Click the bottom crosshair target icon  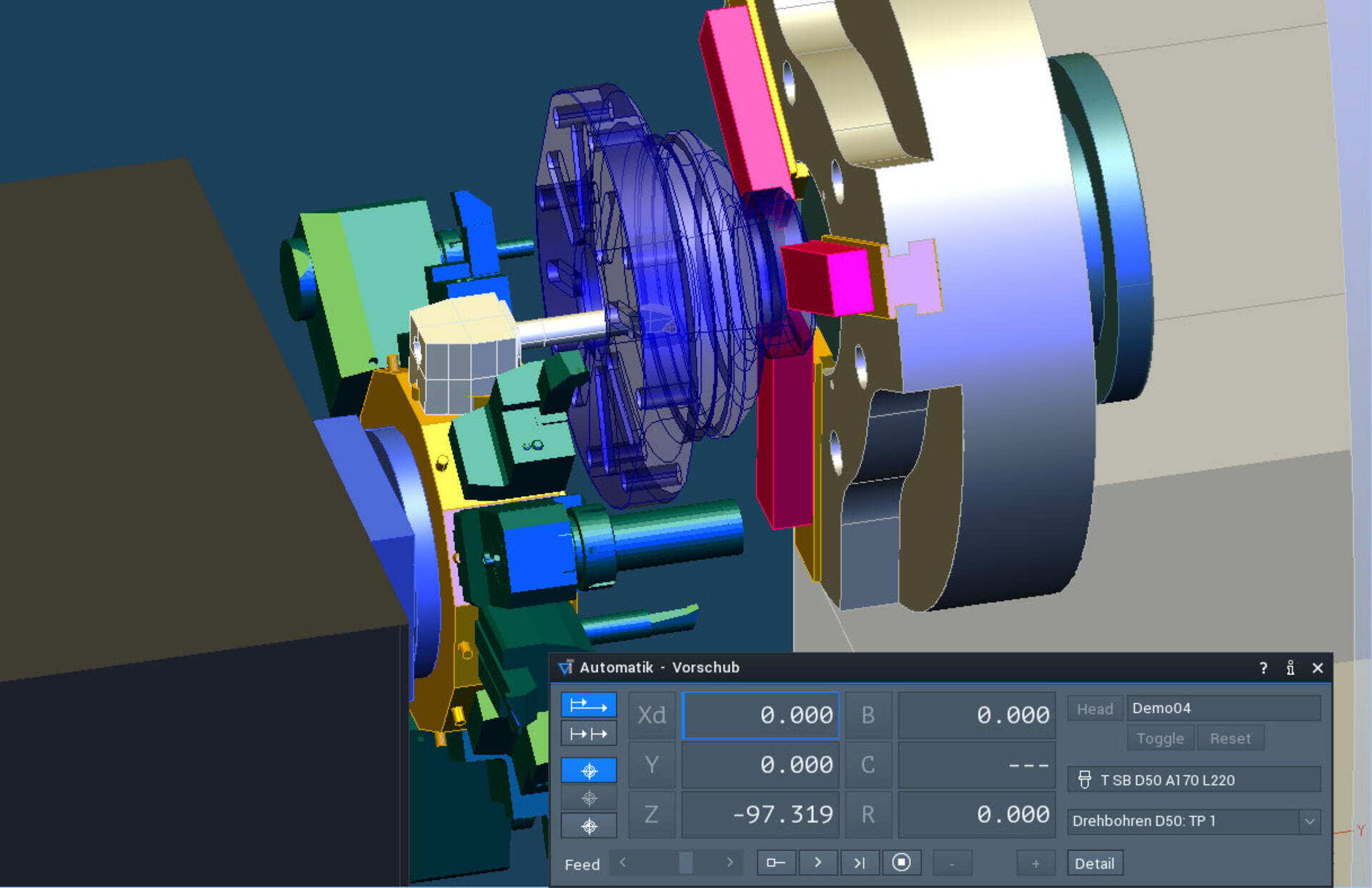588,827
